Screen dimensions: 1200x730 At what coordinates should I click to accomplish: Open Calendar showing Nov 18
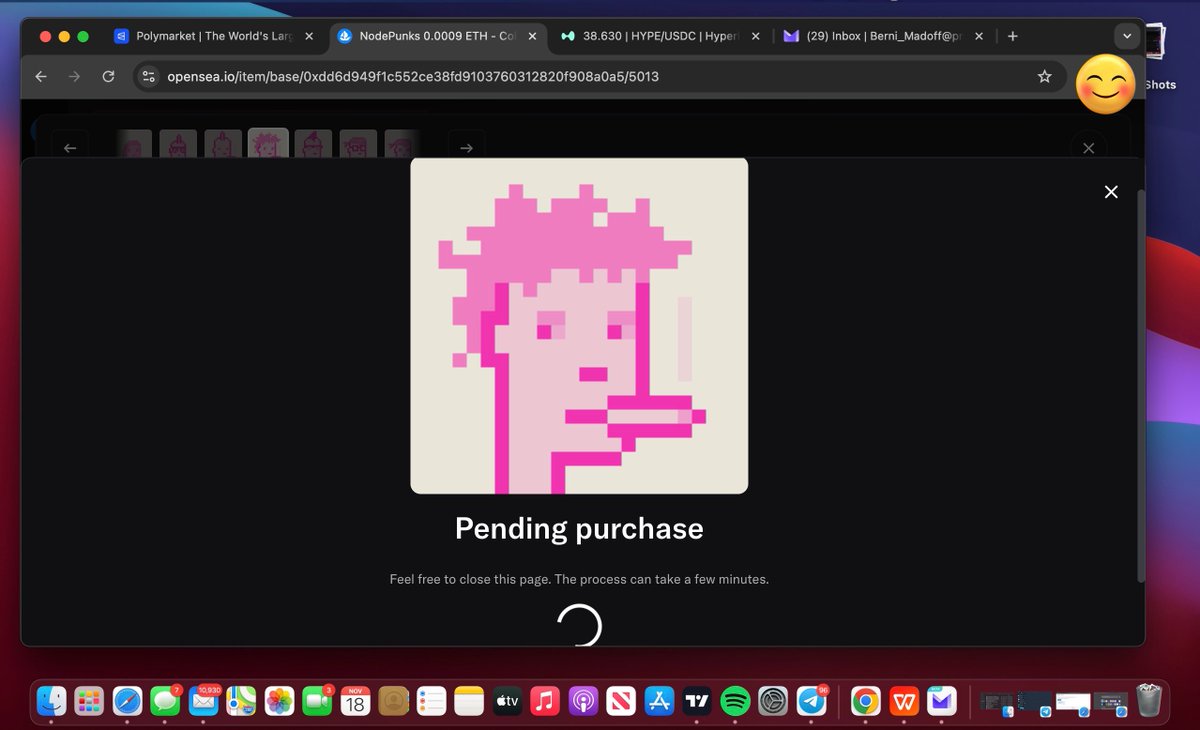pyautogui.click(x=355, y=702)
